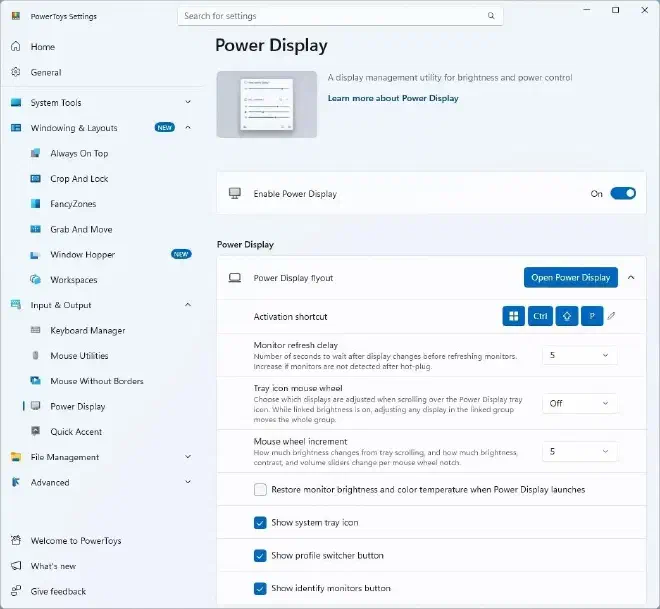660x609 pixels.
Task: Expand the File Management chevron
Action: click(x=188, y=456)
